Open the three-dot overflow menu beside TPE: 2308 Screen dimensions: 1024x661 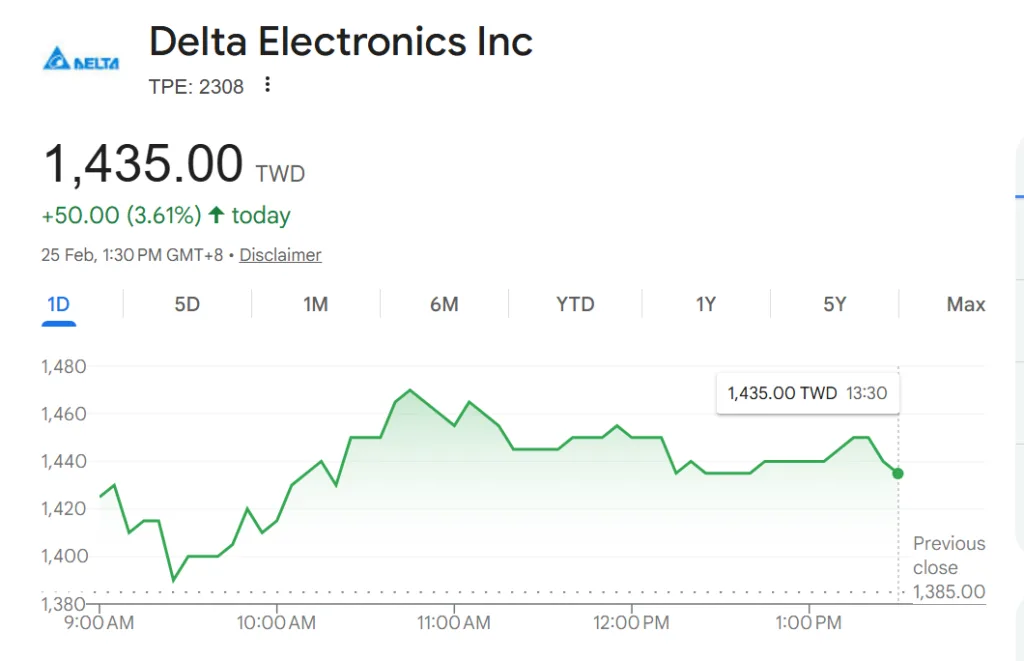coord(268,86)
